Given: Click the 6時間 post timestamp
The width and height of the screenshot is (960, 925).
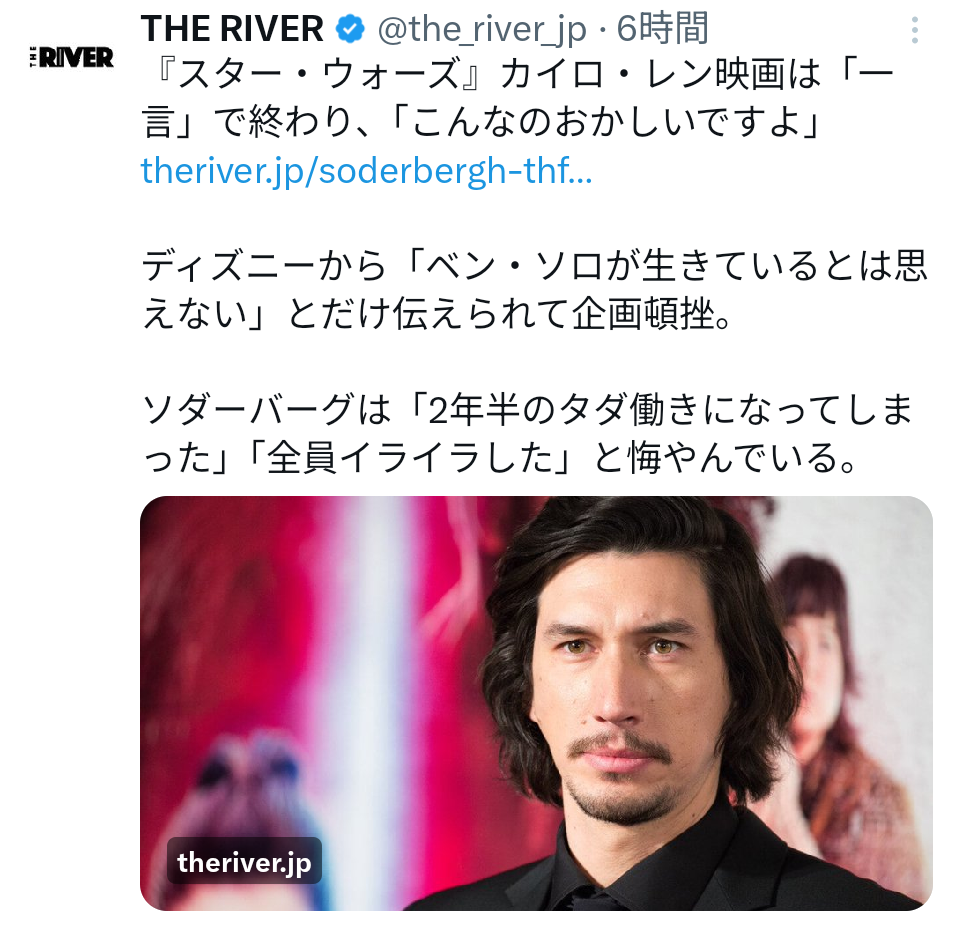Looking at the screenshot, I should point(662,28).
